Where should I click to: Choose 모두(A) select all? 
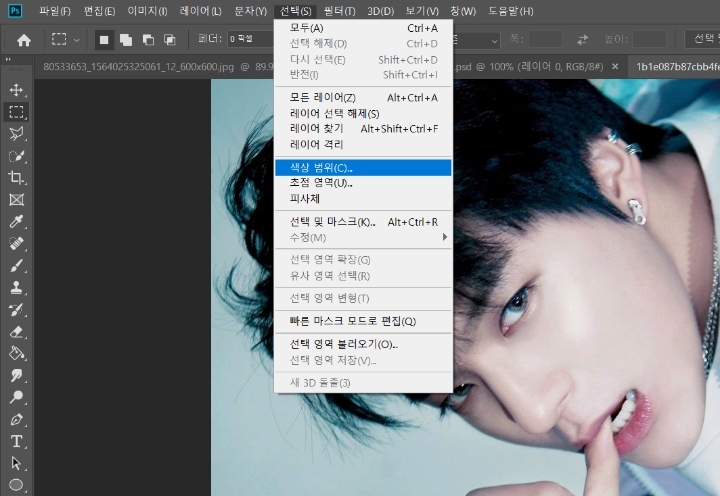(363, 28)
